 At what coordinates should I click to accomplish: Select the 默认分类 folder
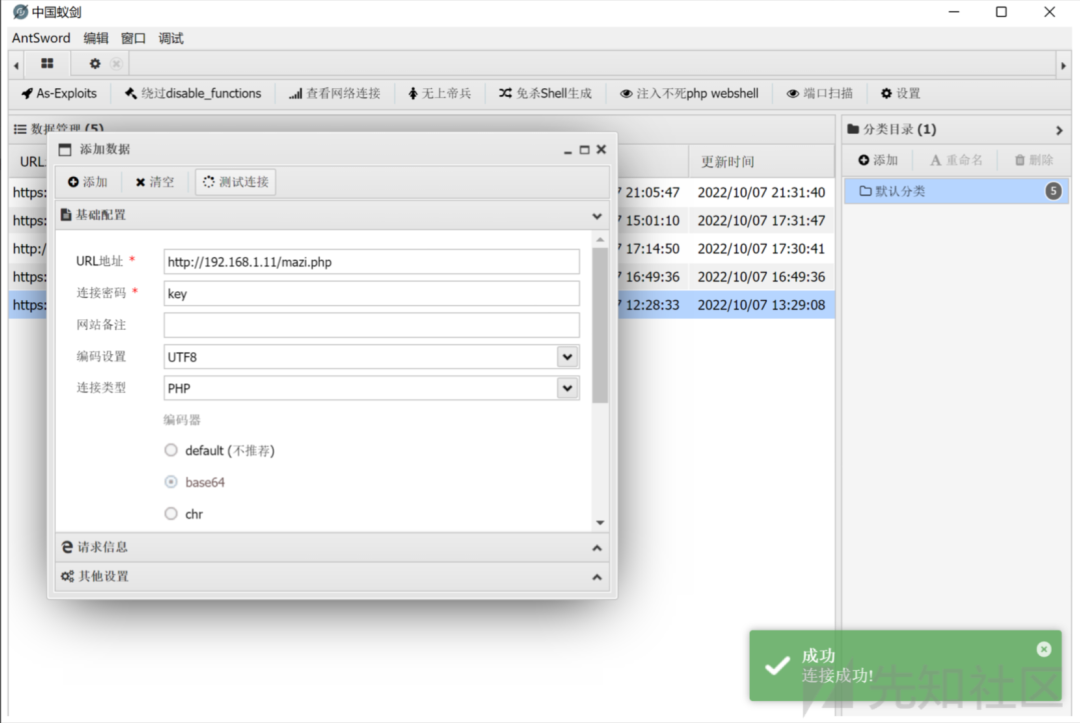tap(956, 191)
